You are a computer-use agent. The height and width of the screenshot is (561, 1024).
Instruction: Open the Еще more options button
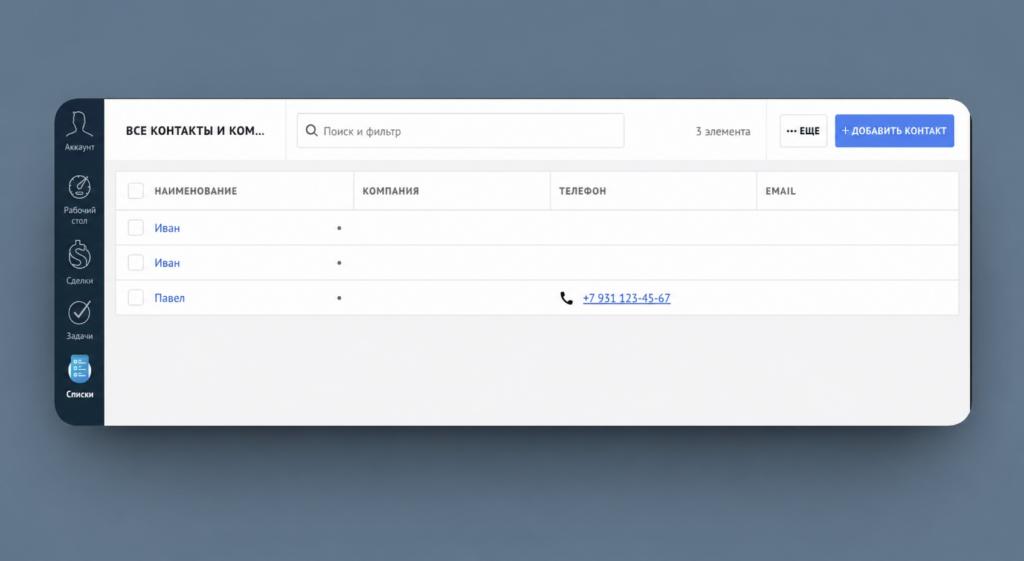point(803,131)
